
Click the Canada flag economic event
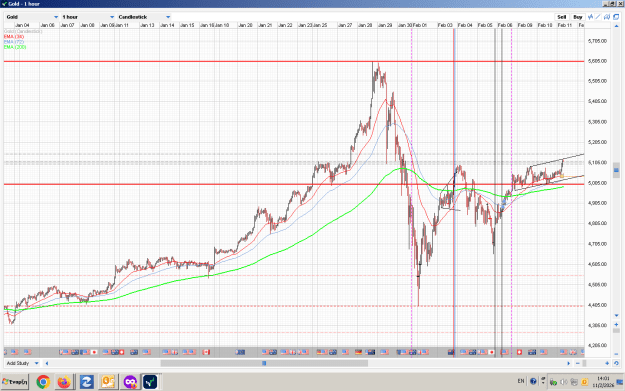206,352
